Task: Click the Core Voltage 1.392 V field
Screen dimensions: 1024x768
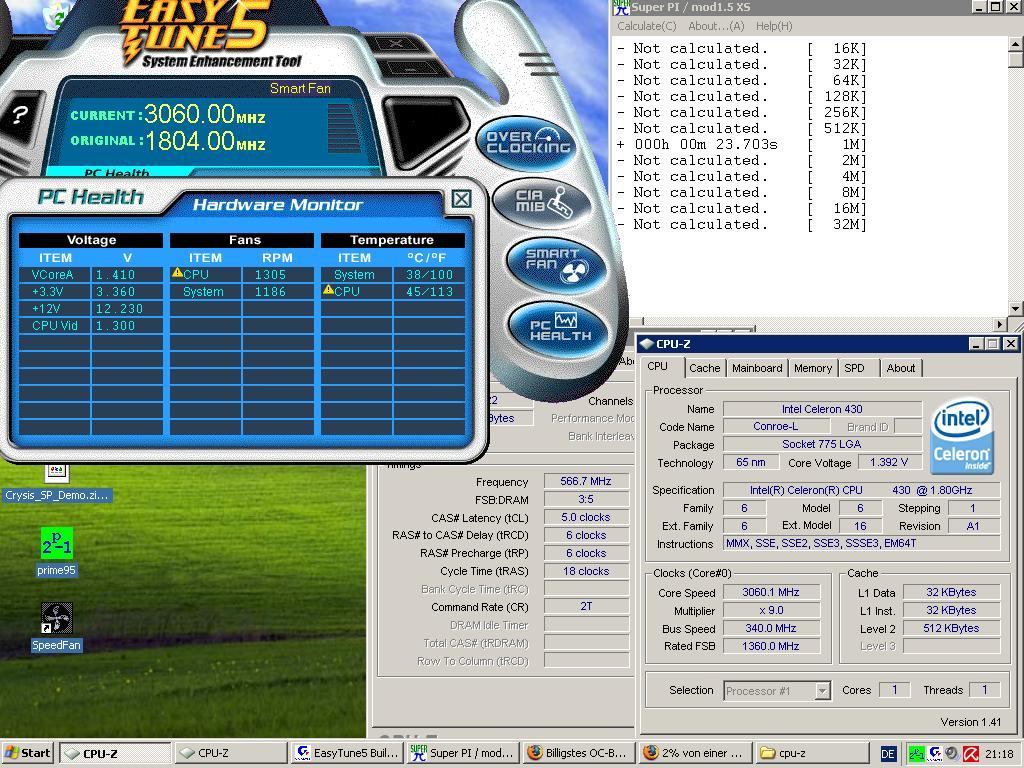Action: (889, 462)
